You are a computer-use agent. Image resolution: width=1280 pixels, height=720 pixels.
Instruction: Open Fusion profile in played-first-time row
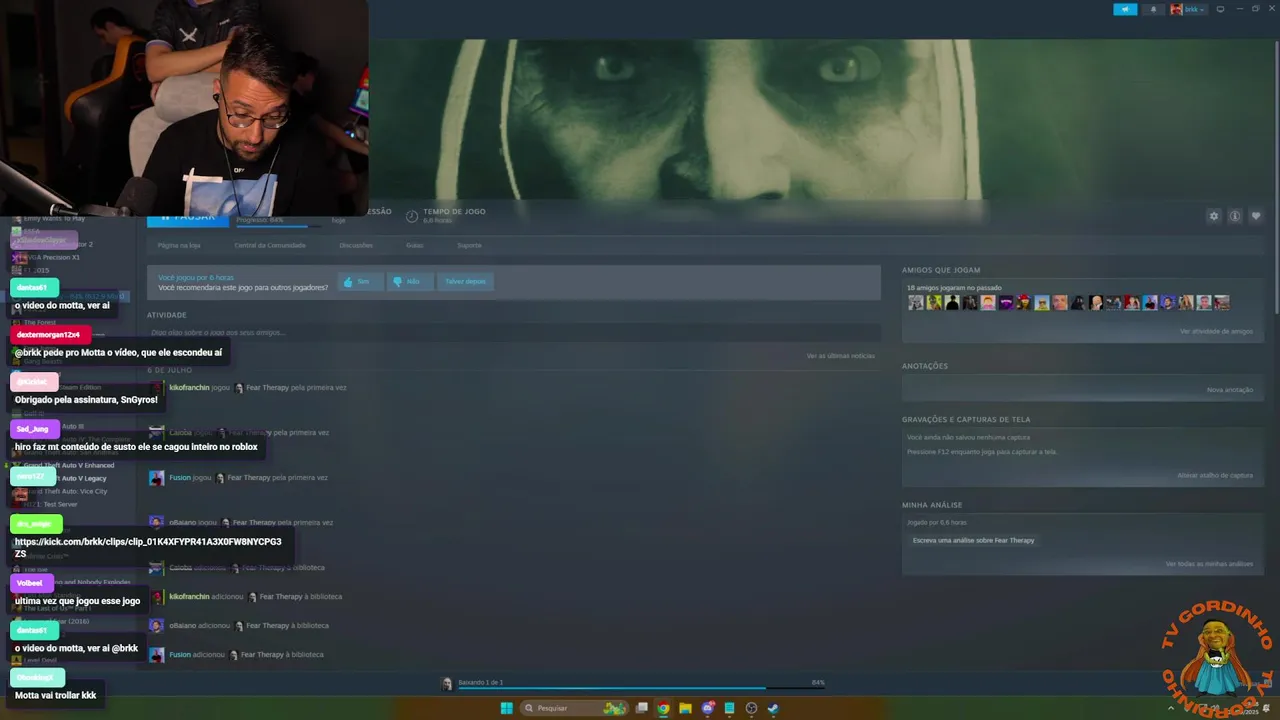coord(180,478)
